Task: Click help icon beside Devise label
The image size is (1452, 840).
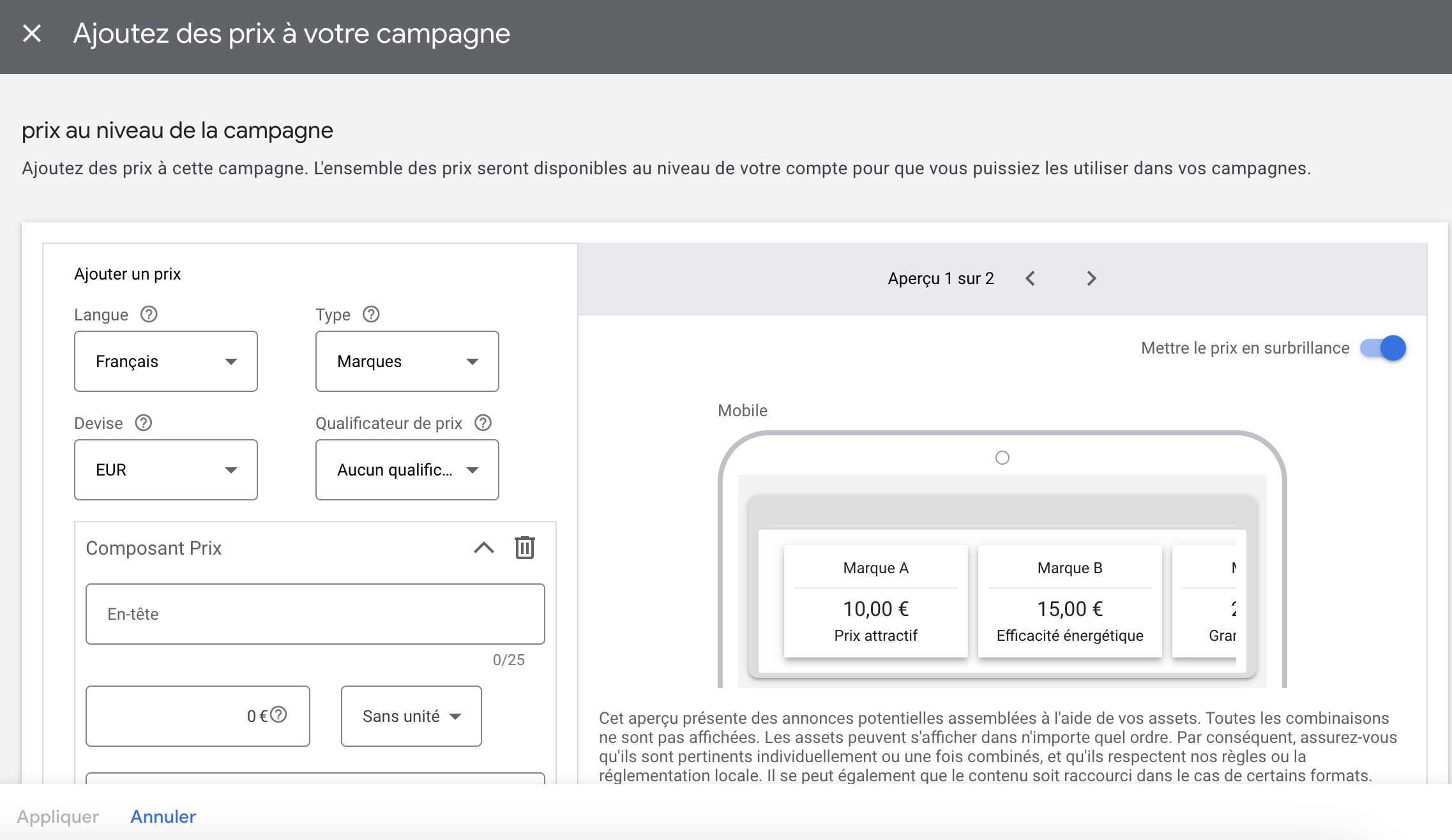Action: pyautogui.click(x=144, y=423)
